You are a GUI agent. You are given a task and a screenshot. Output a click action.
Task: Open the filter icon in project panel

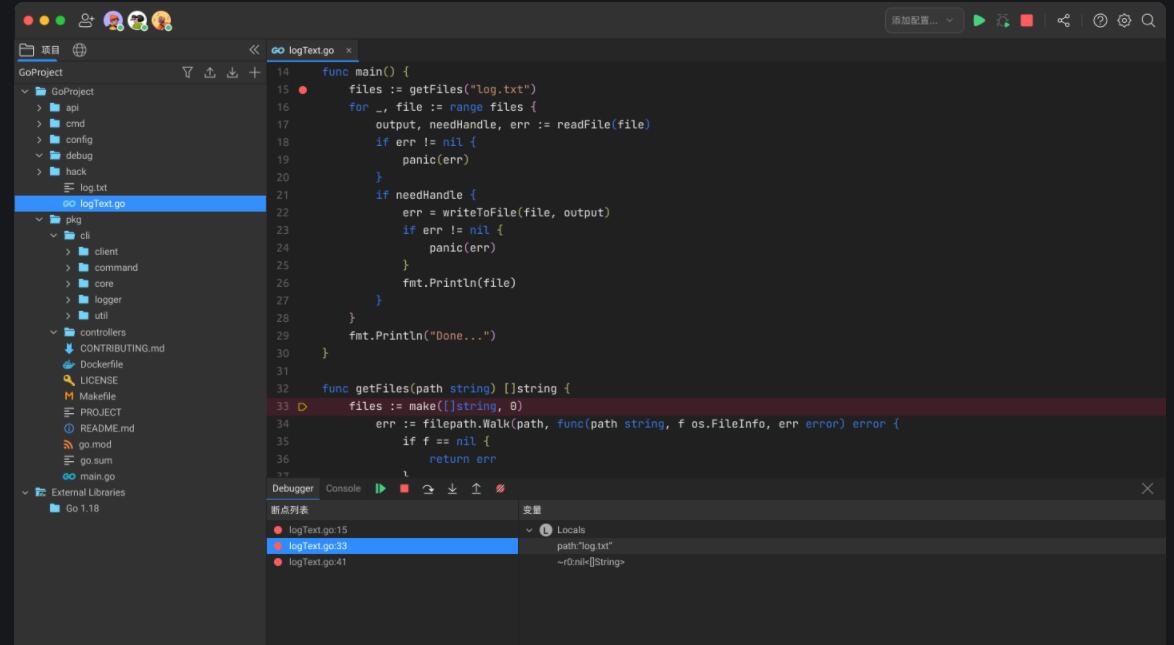[187, 72]
